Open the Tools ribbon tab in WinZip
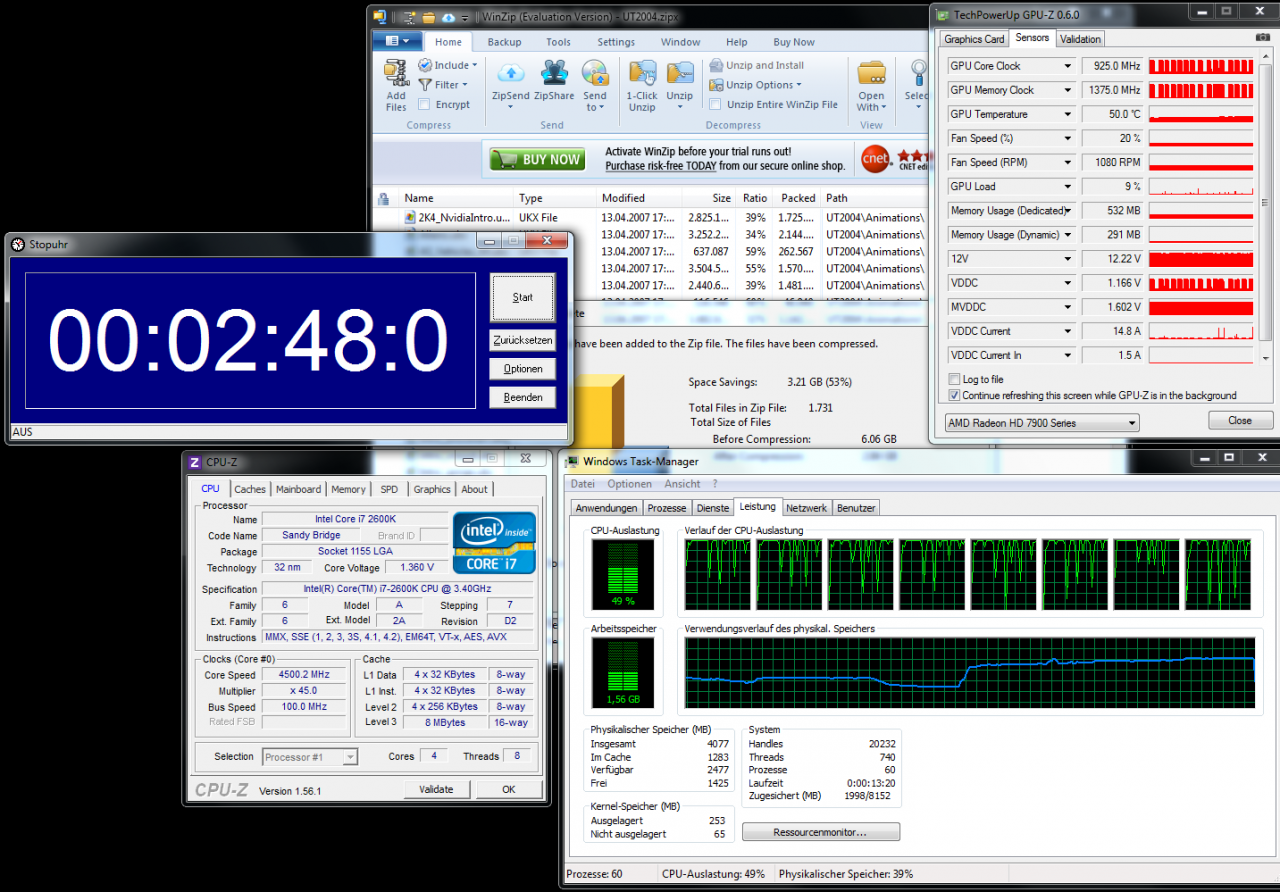The image size is (1280, 892). [x=558, y=42]
